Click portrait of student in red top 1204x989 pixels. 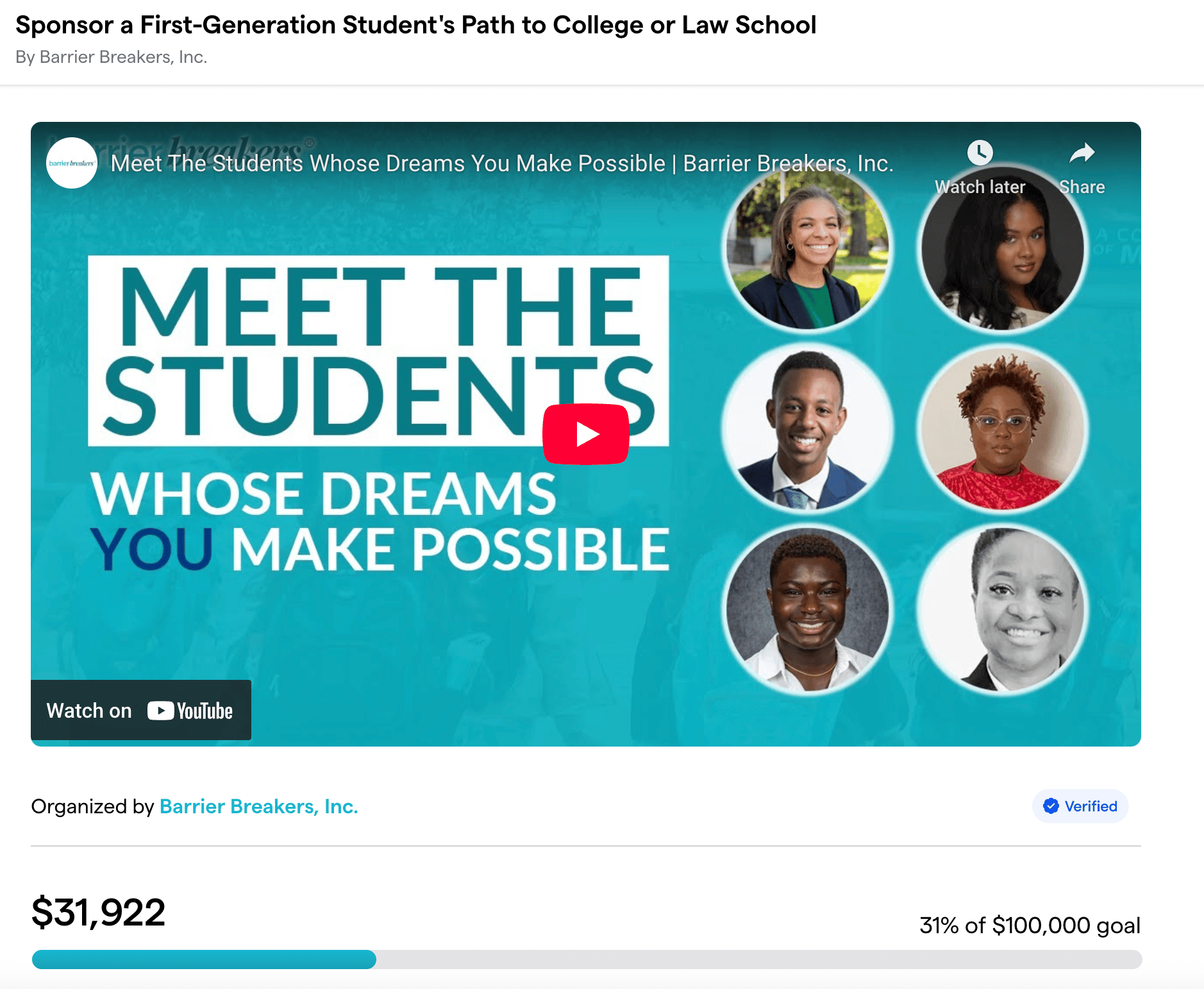(1002, 430)
